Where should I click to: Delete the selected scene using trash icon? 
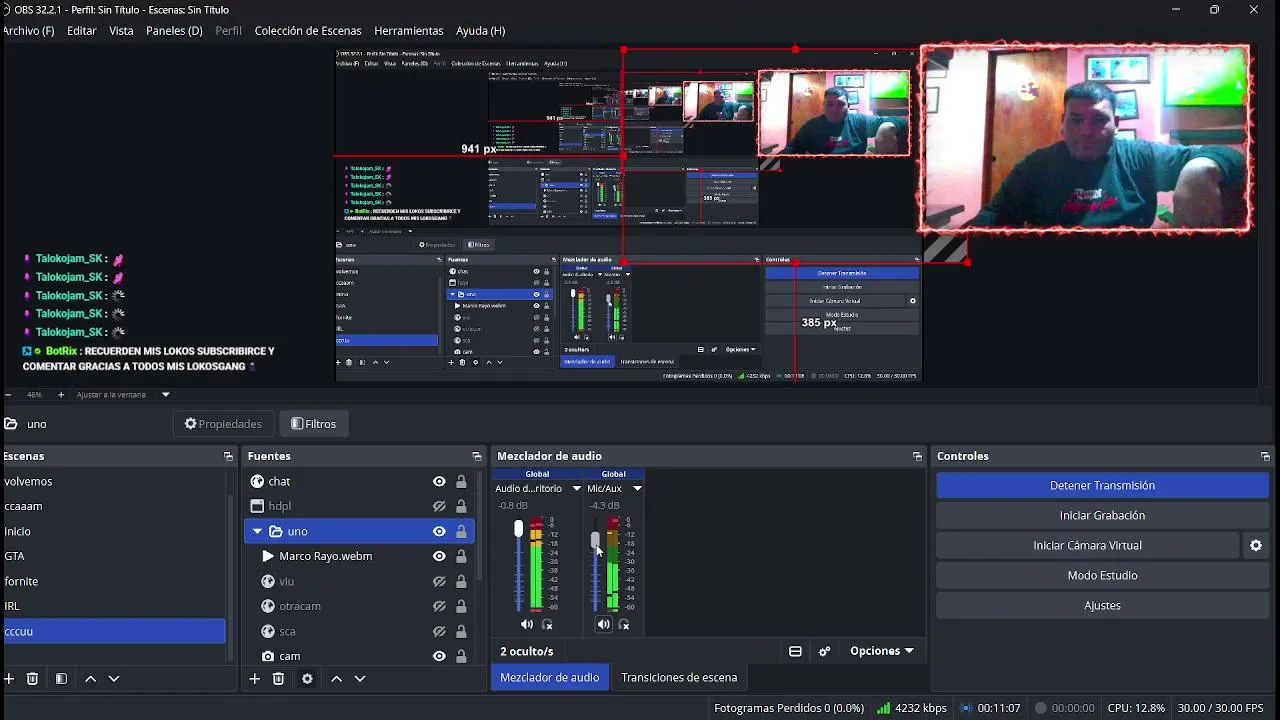point(32,678)
